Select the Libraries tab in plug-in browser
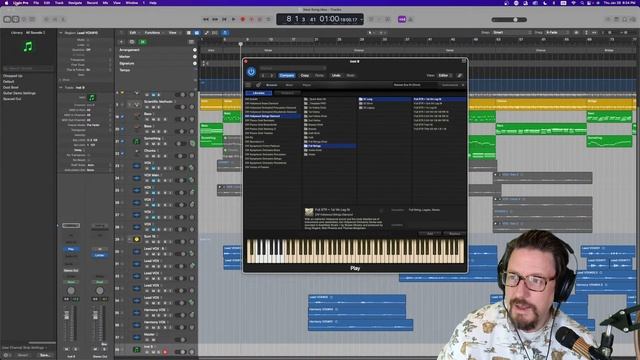The width and height of the screenshot is (640, 360). coord(258,93)
